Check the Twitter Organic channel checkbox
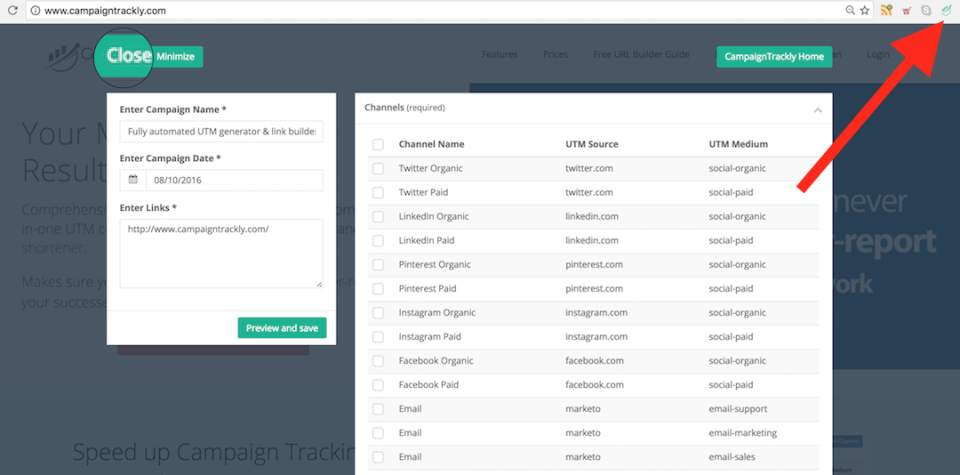960x475 pixels. pyautogui.click(x=378, y=168)
